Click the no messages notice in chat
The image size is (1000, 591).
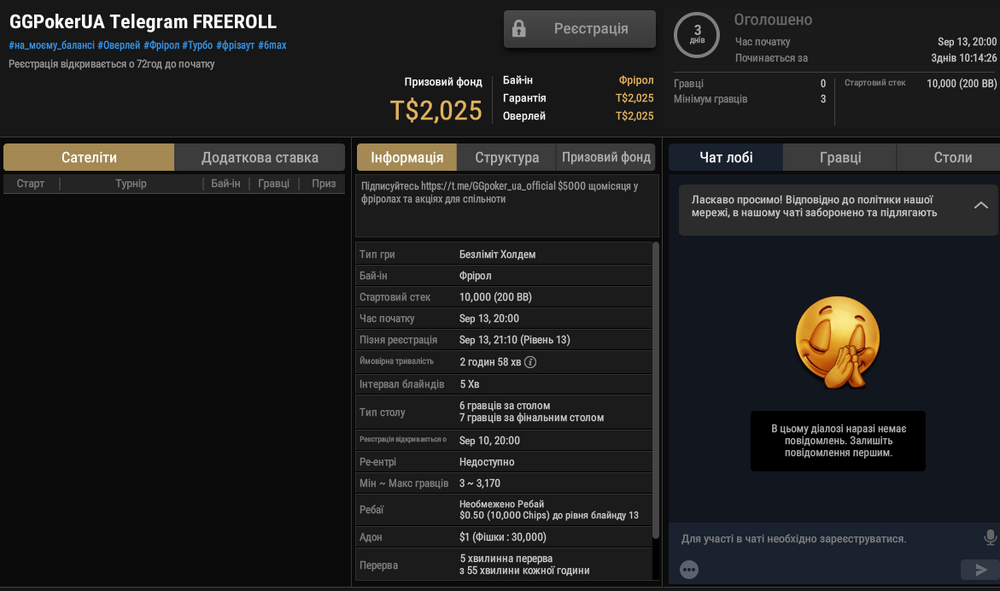[838, 441]
